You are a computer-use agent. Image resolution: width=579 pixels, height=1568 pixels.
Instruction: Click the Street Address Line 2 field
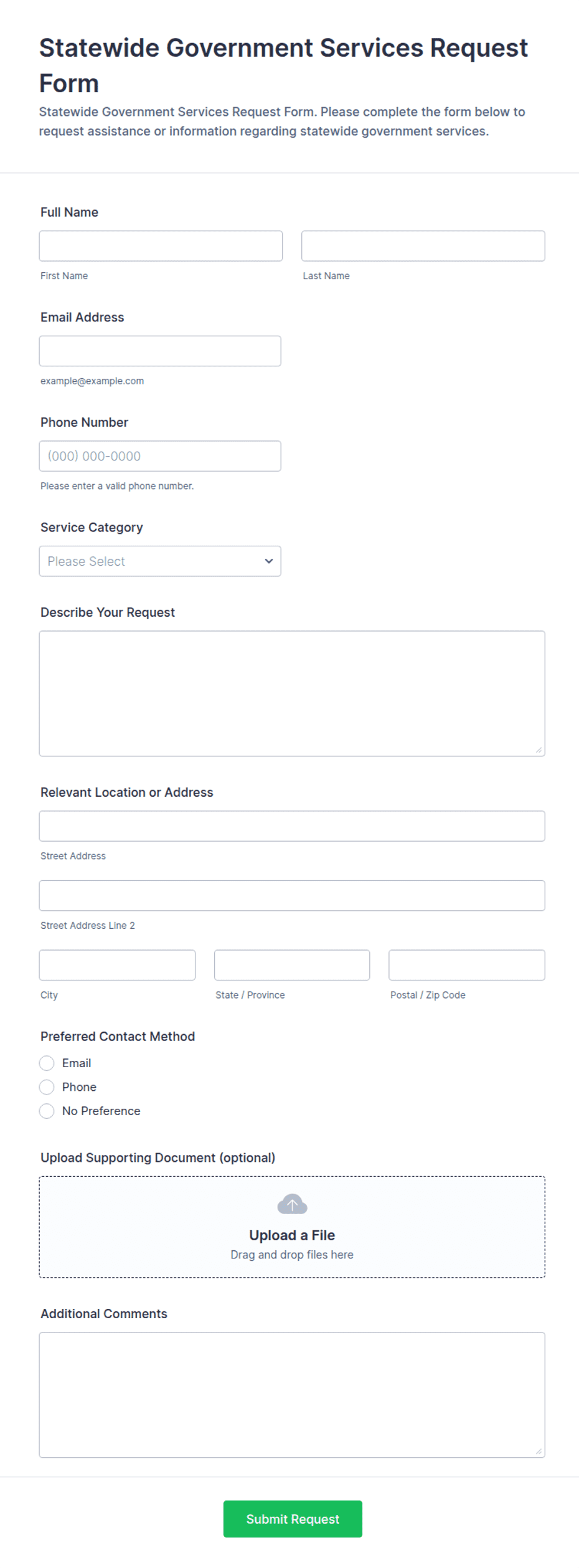click(292, 896)
